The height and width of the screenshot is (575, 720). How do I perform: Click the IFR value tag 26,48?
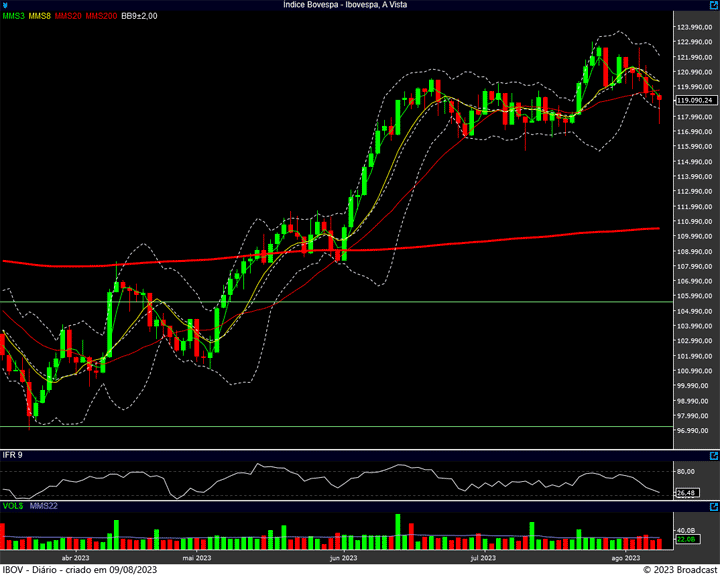tap(686, 492)
